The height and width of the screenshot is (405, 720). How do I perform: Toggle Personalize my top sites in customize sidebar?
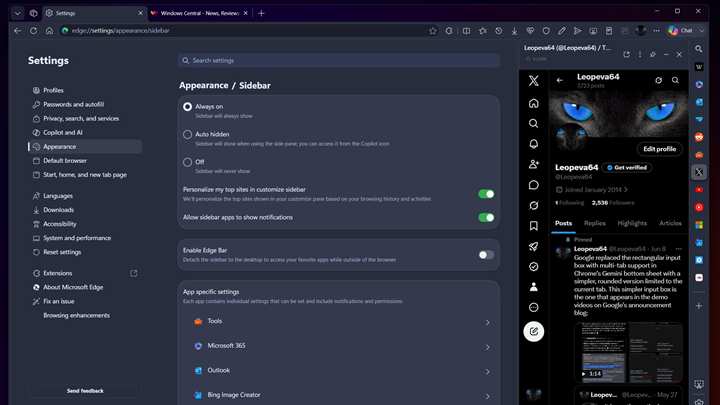[x=486, y=194]
